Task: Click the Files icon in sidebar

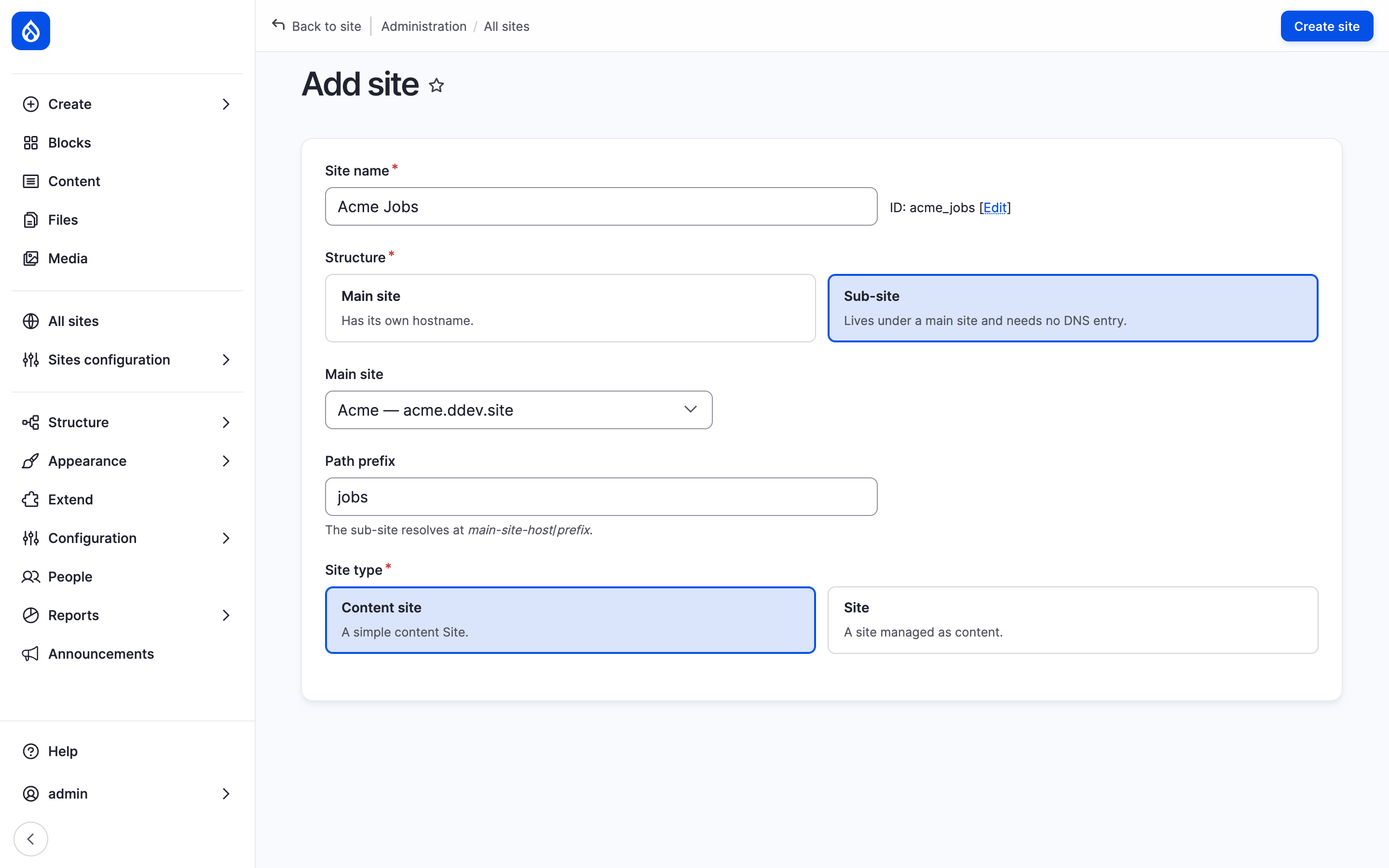Action: pos(31,220)
